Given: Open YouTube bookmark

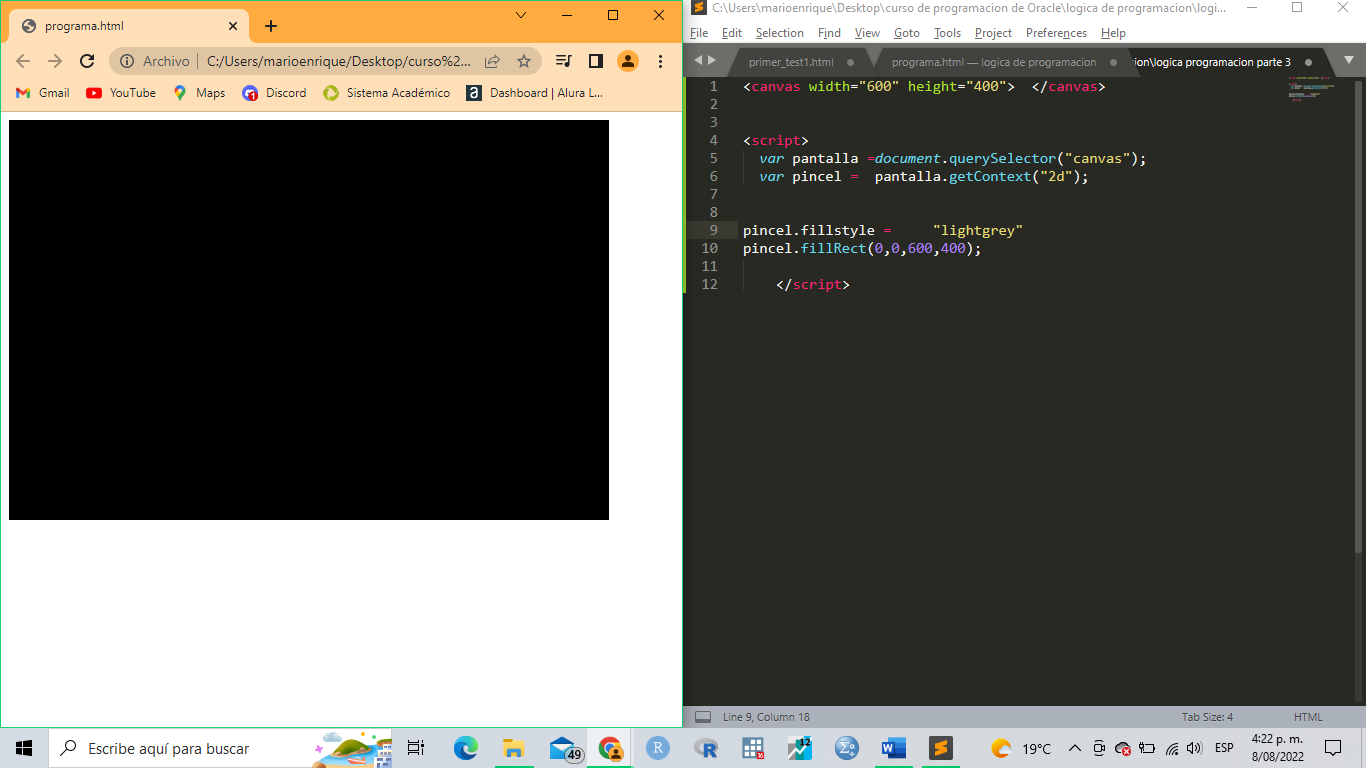Looking at the screenshot, I should [x=121, y=93].
